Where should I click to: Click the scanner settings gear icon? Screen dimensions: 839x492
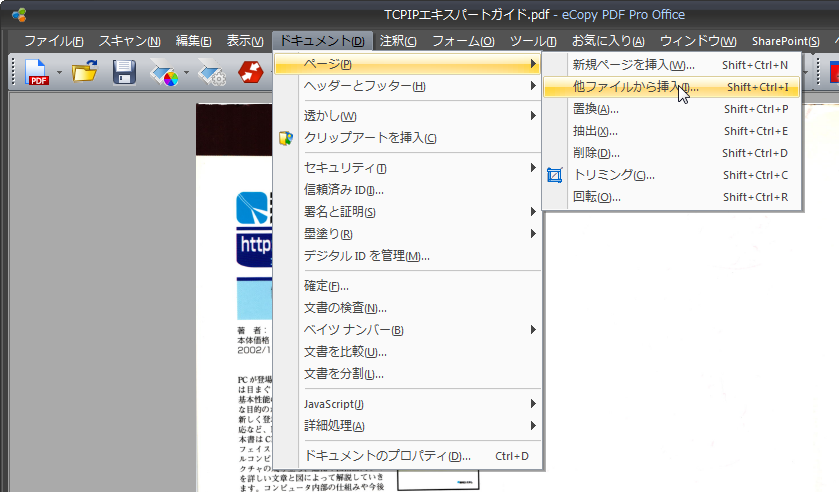tap(211, 72)
